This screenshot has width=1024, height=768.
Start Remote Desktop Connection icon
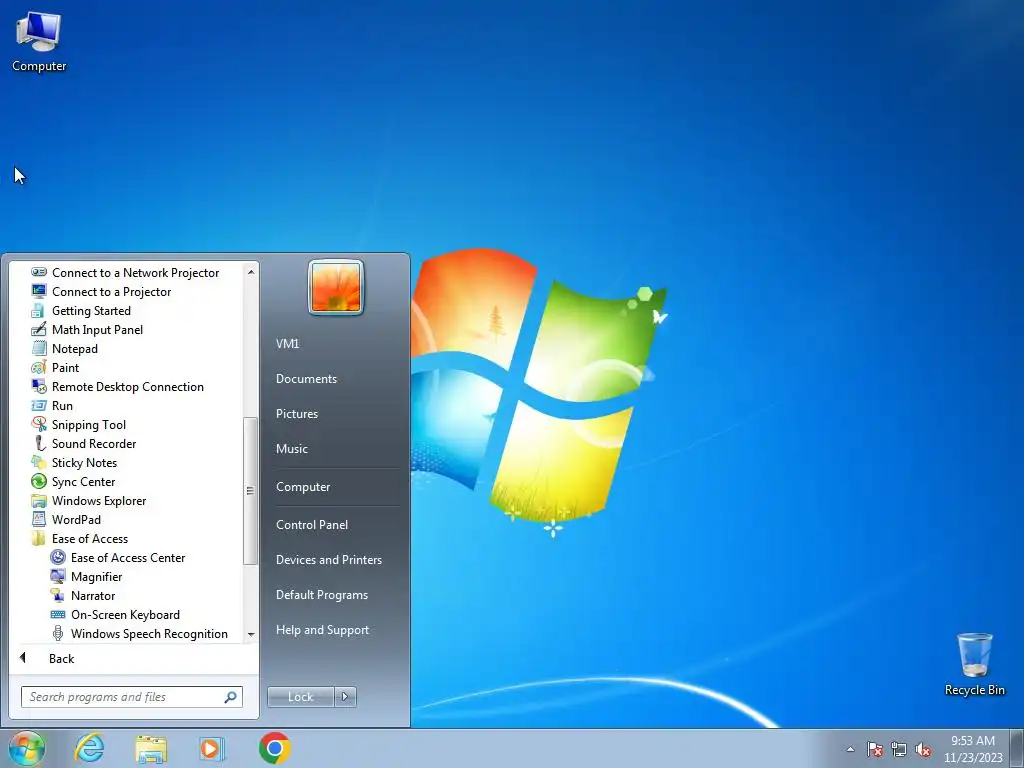click(x=39, y=386)
